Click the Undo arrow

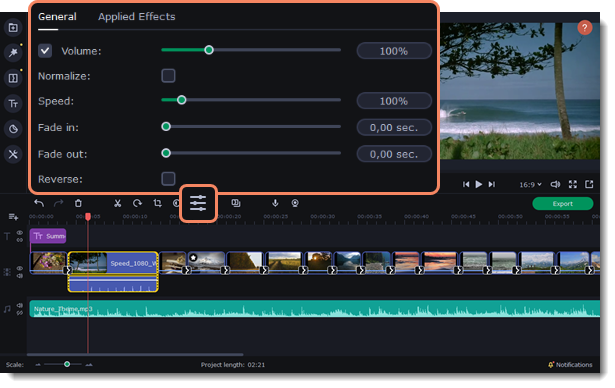point(39,203)
